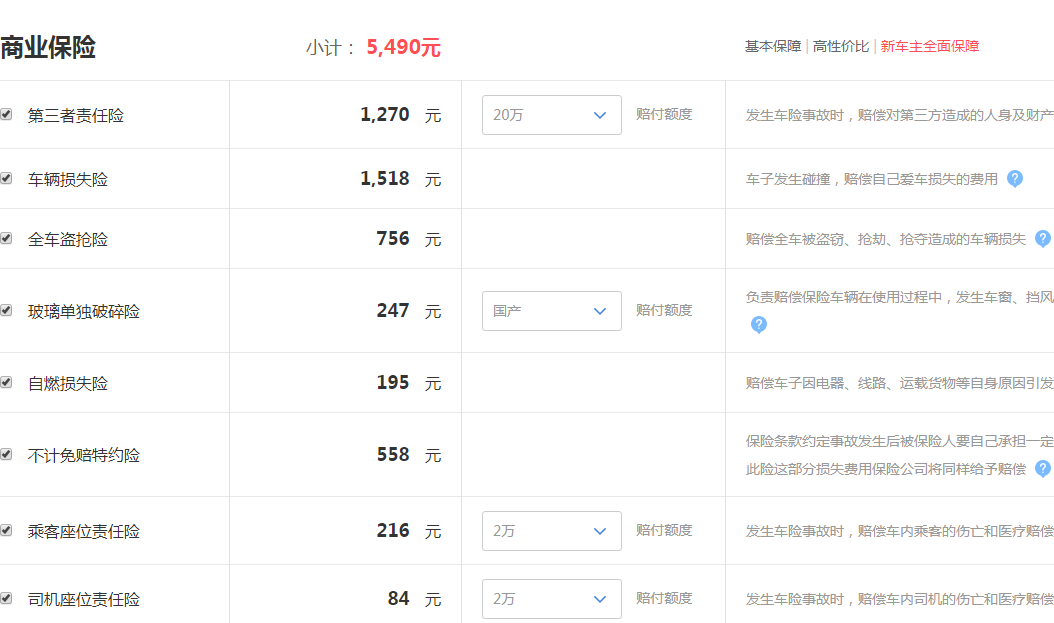Click the subtotal 5,490元 amount
This screenshot has width=1054, height=623.
[x=403, y=47]
